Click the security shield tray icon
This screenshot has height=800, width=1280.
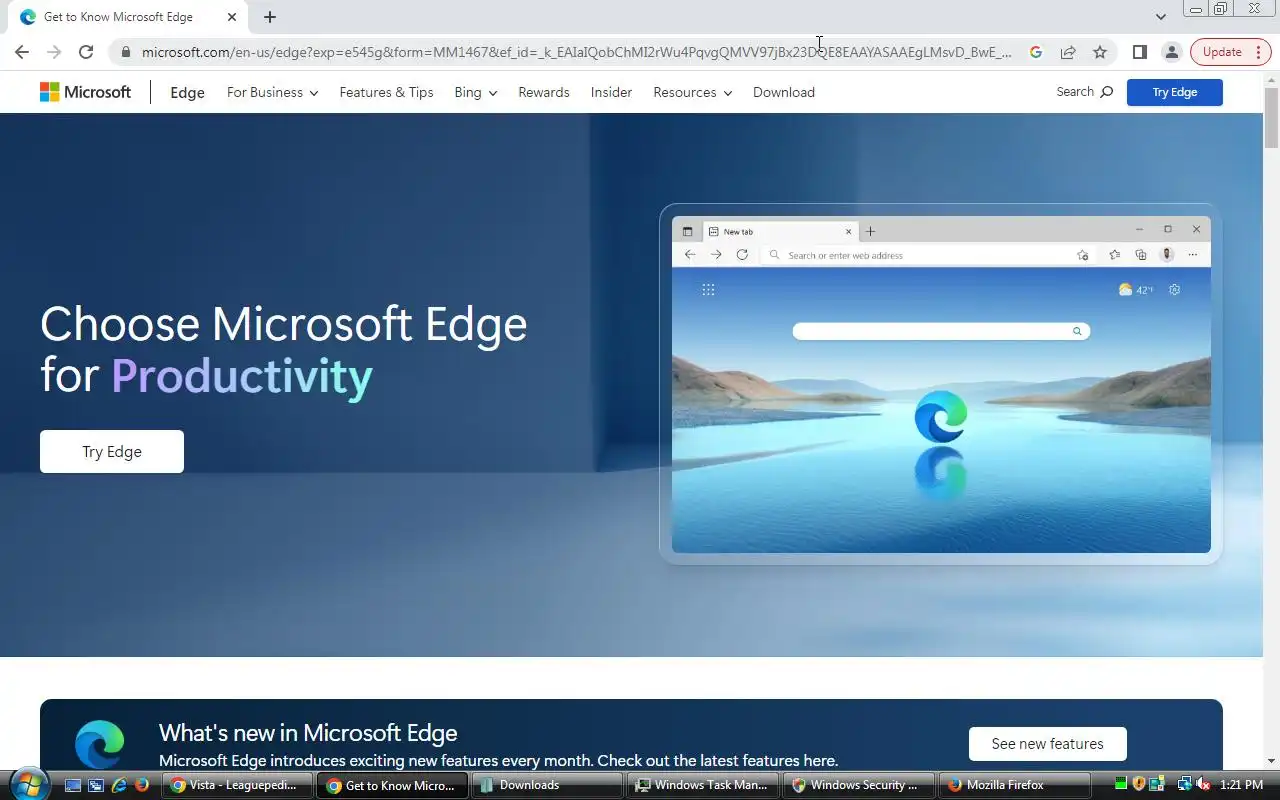(1139, 784)
